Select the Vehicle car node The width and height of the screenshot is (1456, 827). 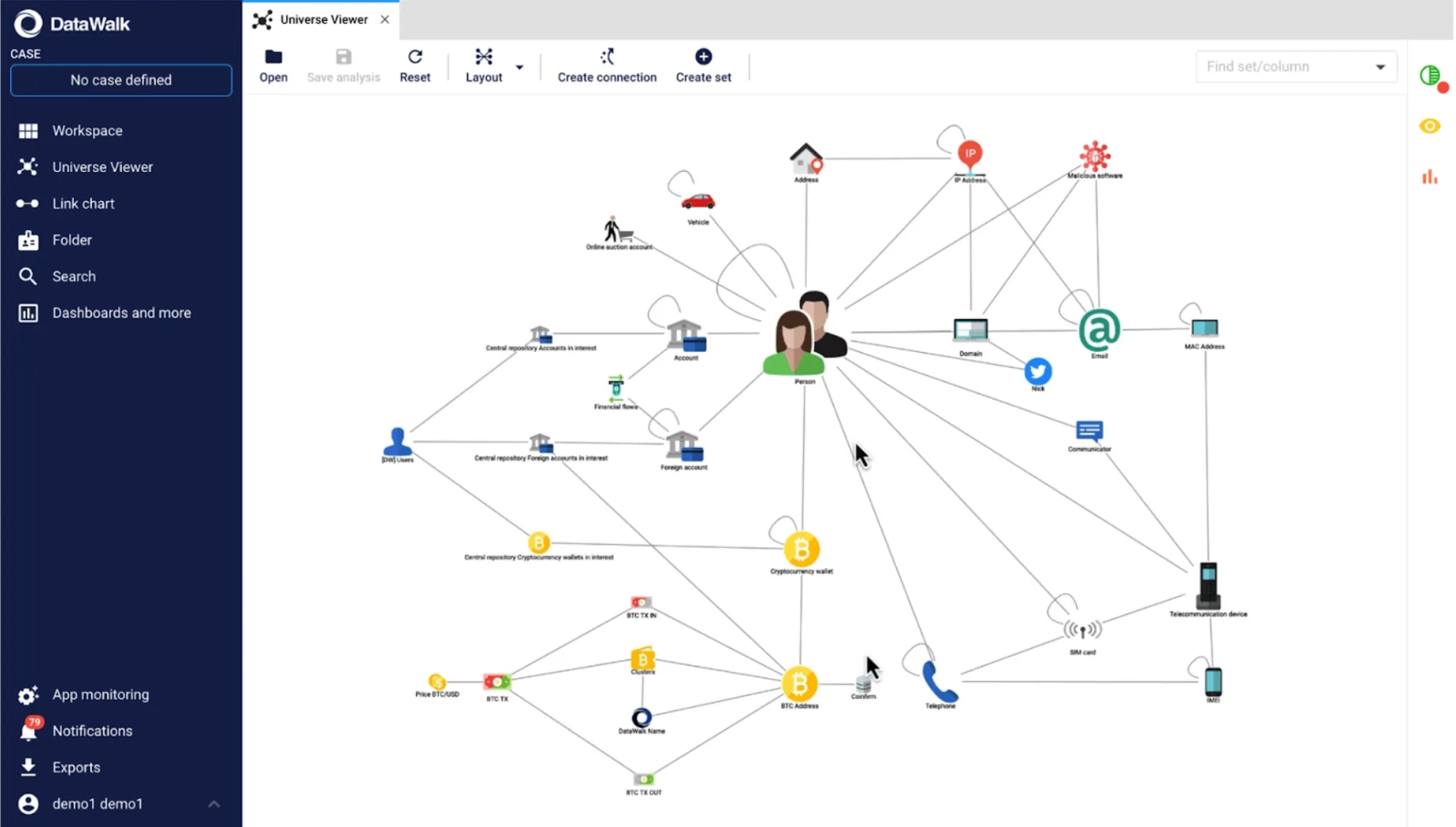pyautogui.click(x=697, y=203)
